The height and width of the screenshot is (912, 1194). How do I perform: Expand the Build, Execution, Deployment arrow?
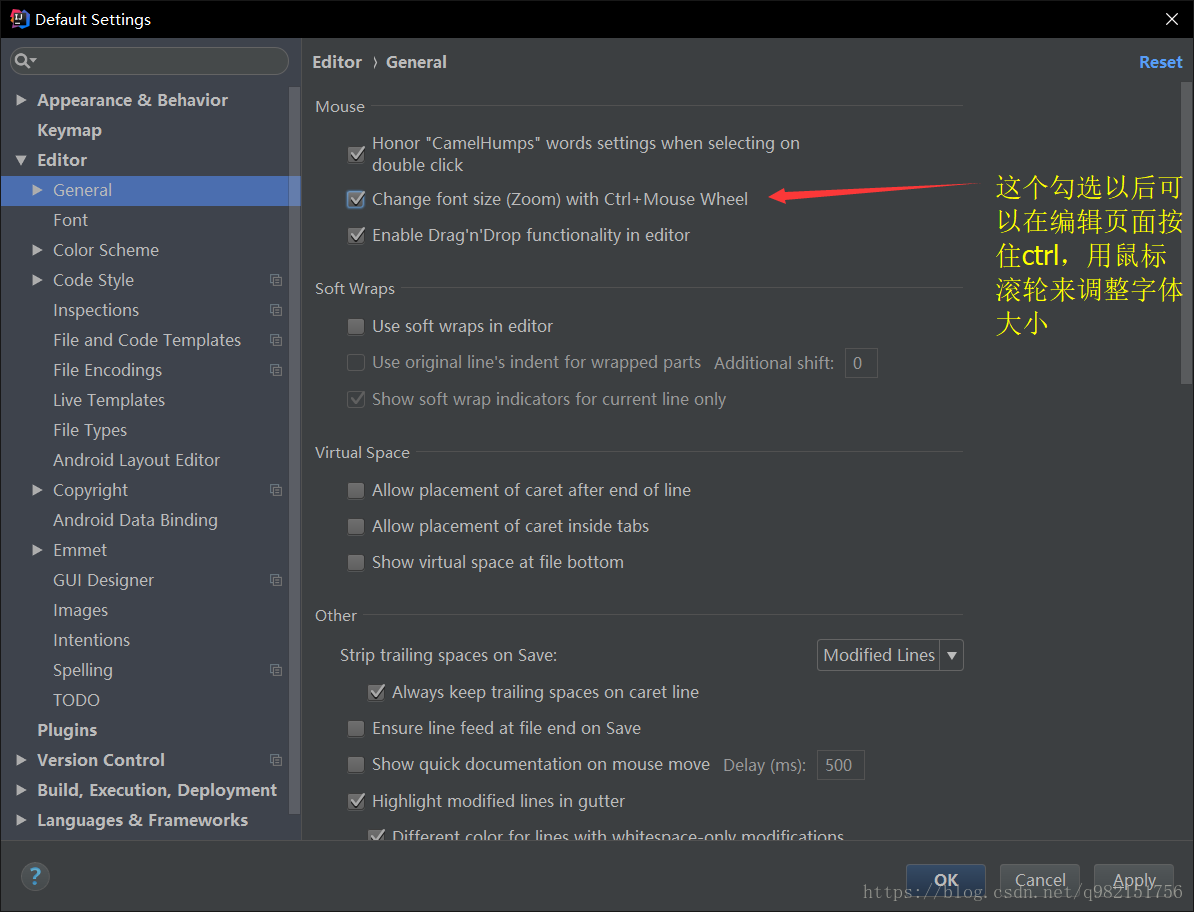(x=21, y=790)
